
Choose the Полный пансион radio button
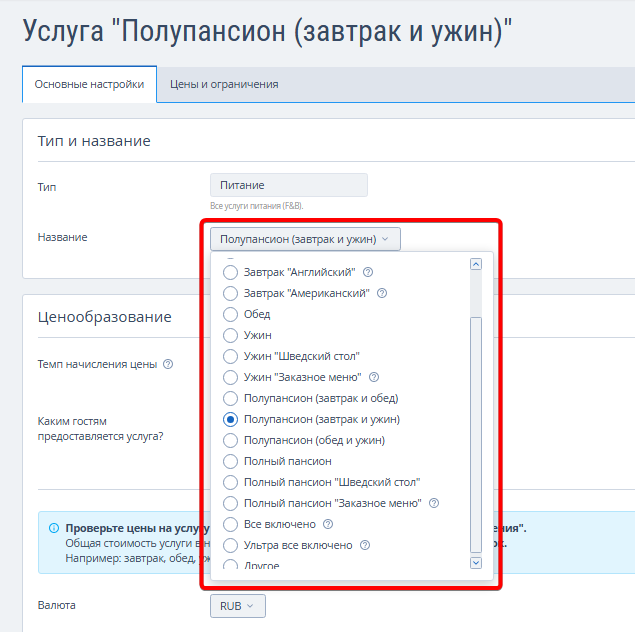(x=231, y=461)
